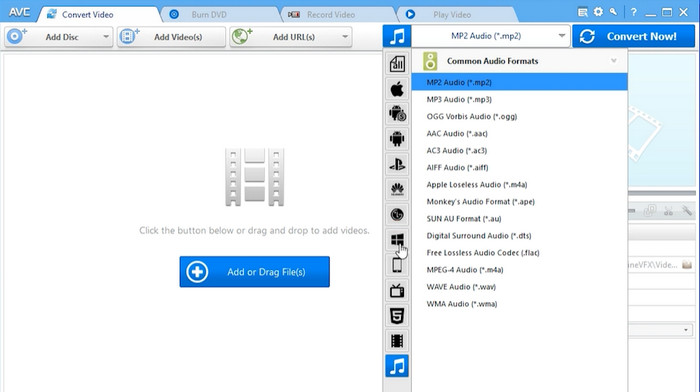Screen dimensions: 700x392
Task: Click the AVC logo in the top-left
Action: (19, 13)
